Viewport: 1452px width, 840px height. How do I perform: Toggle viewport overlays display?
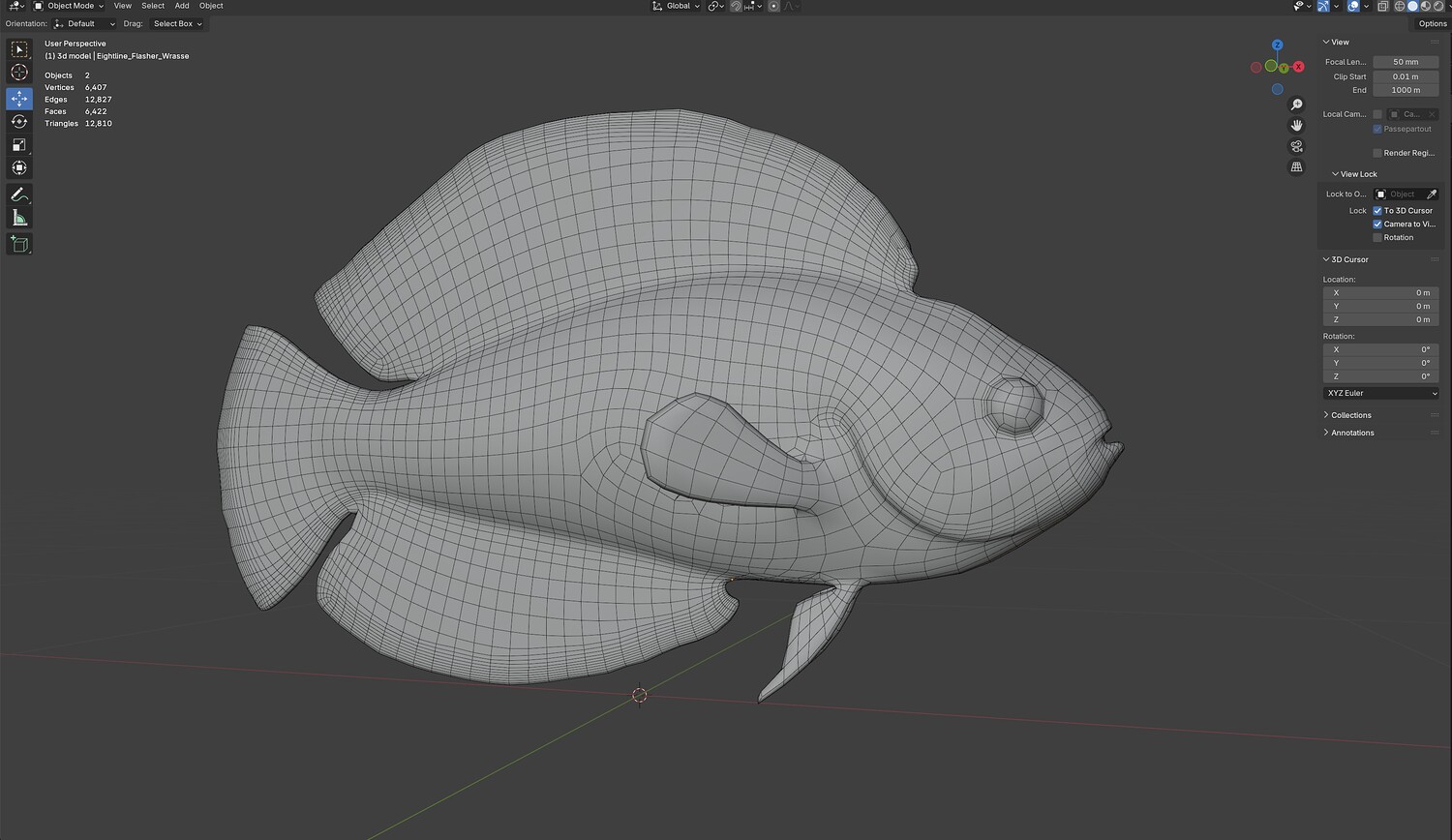tap(1353, 6)
